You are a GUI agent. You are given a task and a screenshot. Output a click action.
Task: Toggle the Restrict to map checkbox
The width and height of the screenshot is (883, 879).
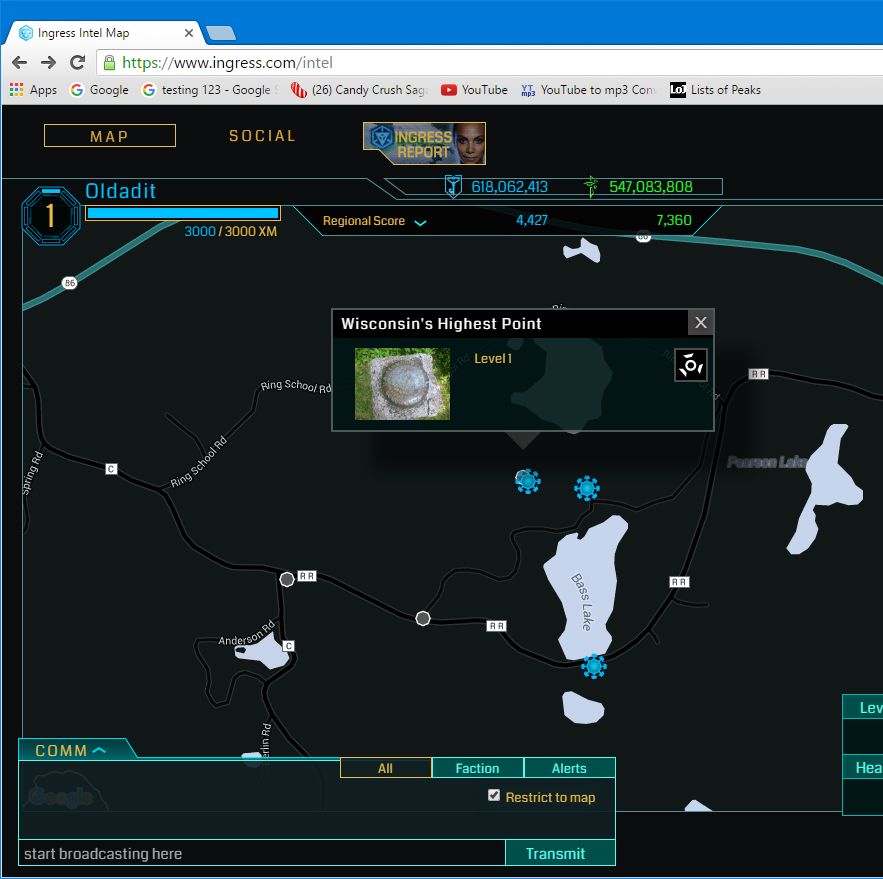(x=493, y=796)
